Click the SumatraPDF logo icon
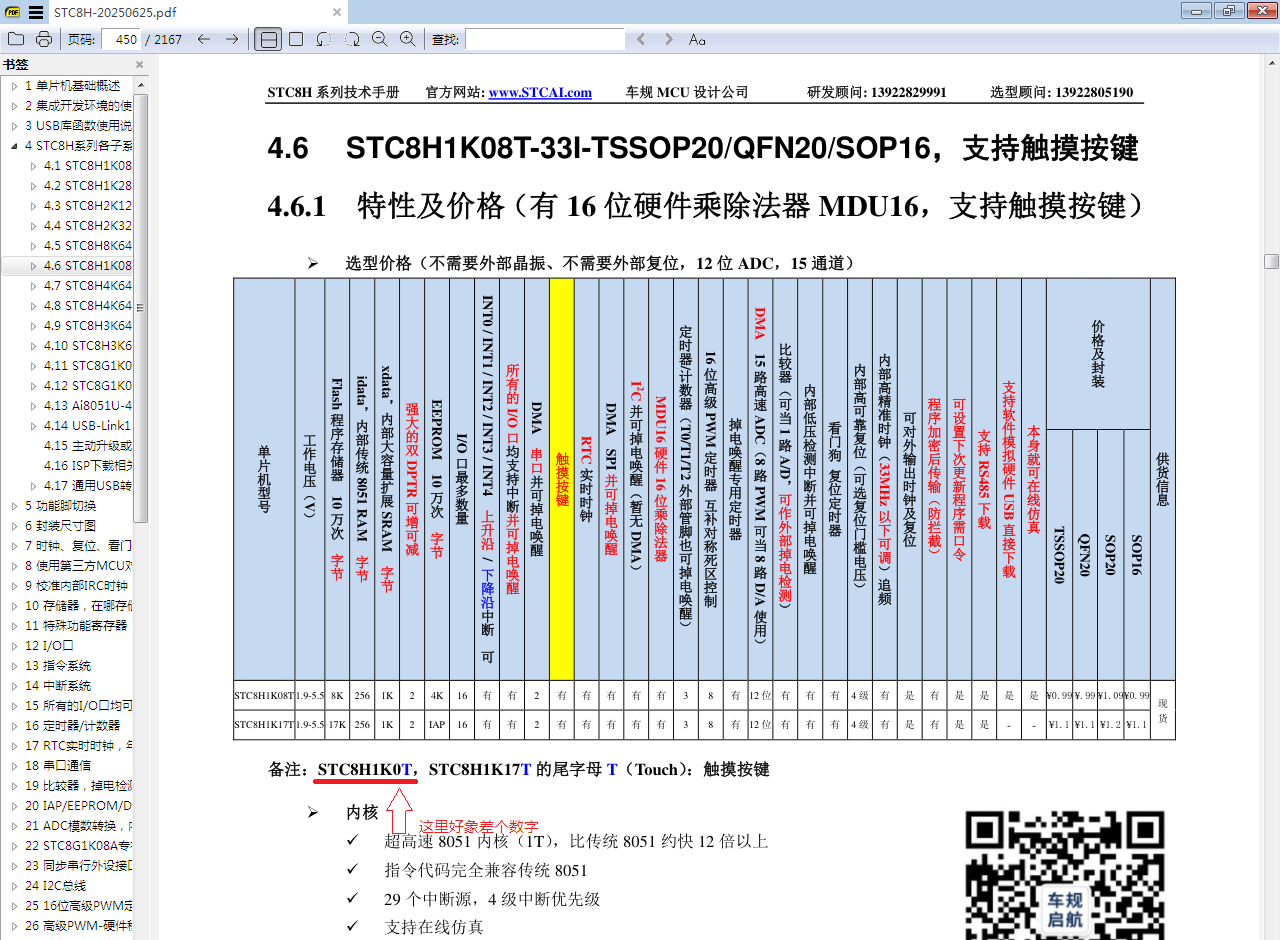 pyautogui.click(x=12, y=12)
